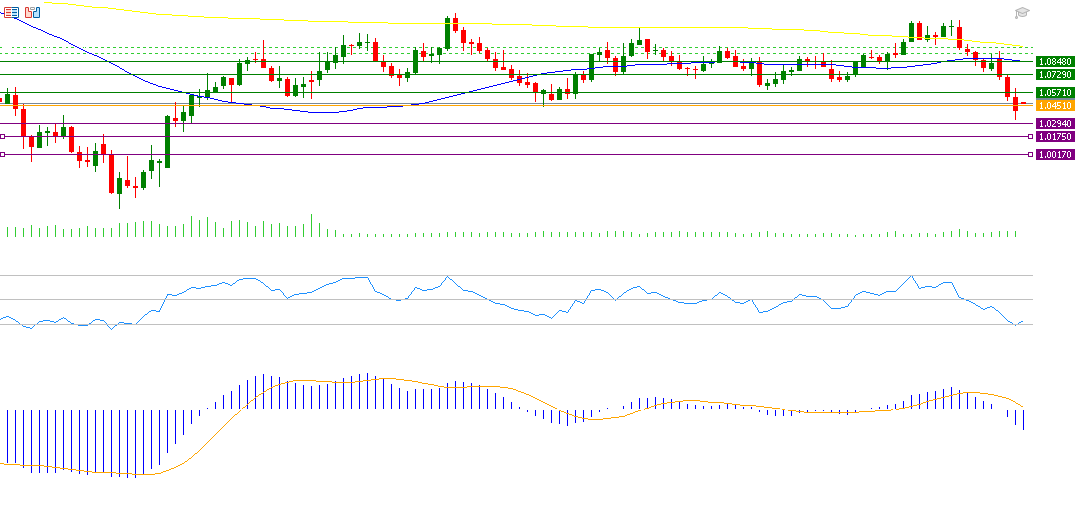
Task: Select the 1.07290 green price label
Action: [x=1055, y=74]
